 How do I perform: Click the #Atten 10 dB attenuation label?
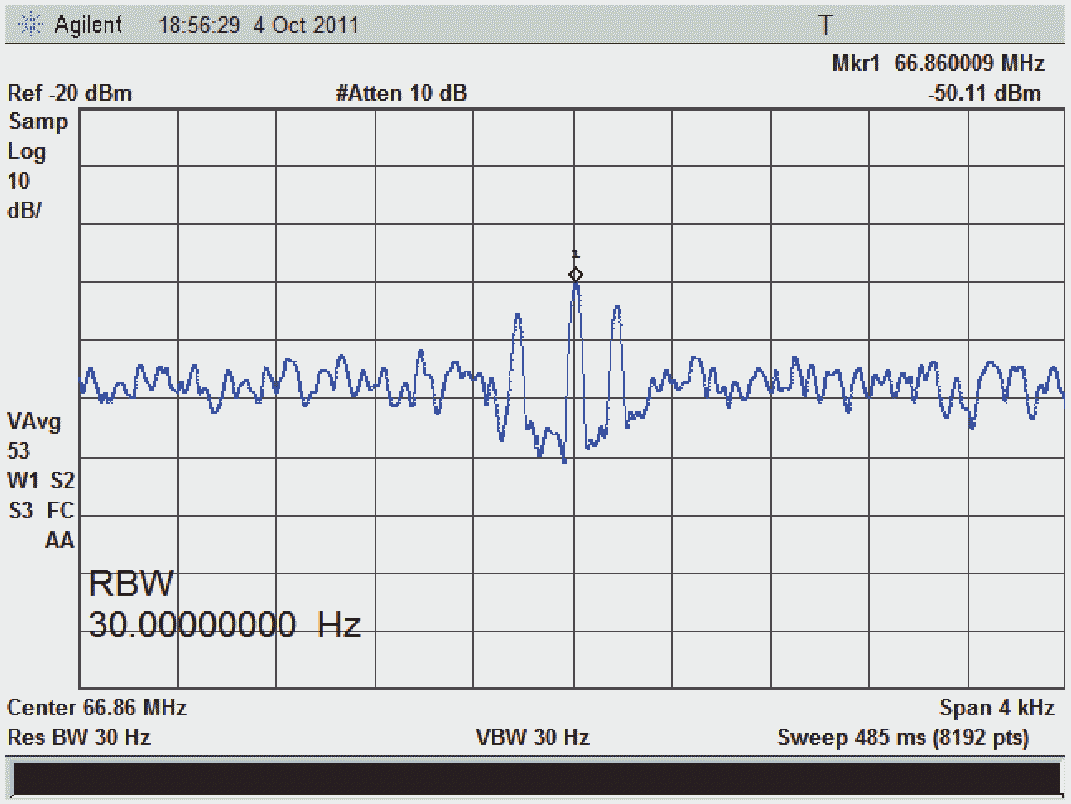[x=401, y=94]
